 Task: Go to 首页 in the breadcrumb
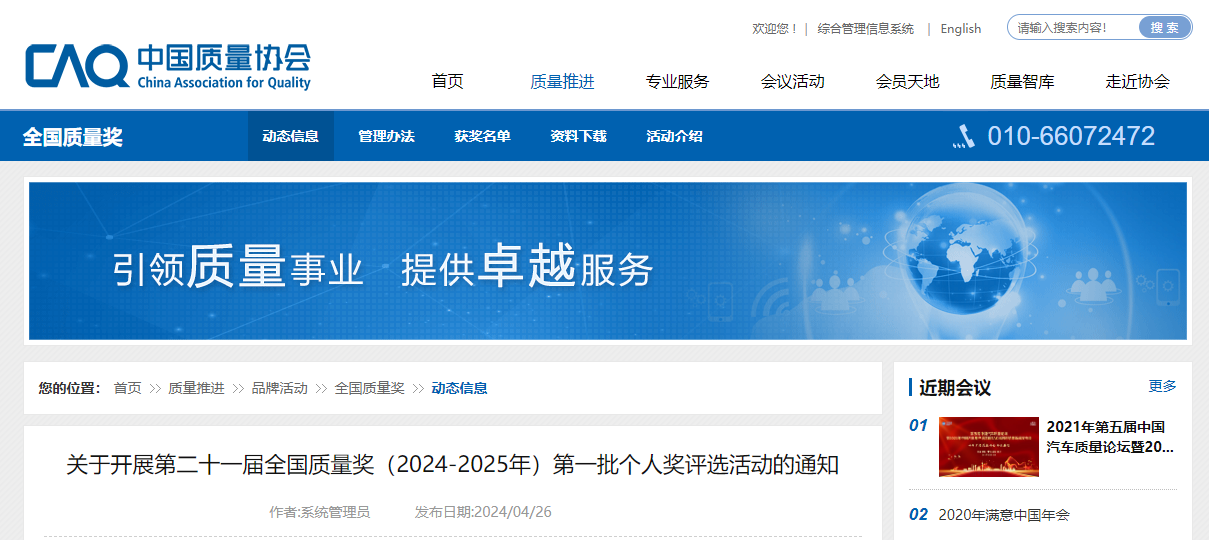(x=127, y=388)
